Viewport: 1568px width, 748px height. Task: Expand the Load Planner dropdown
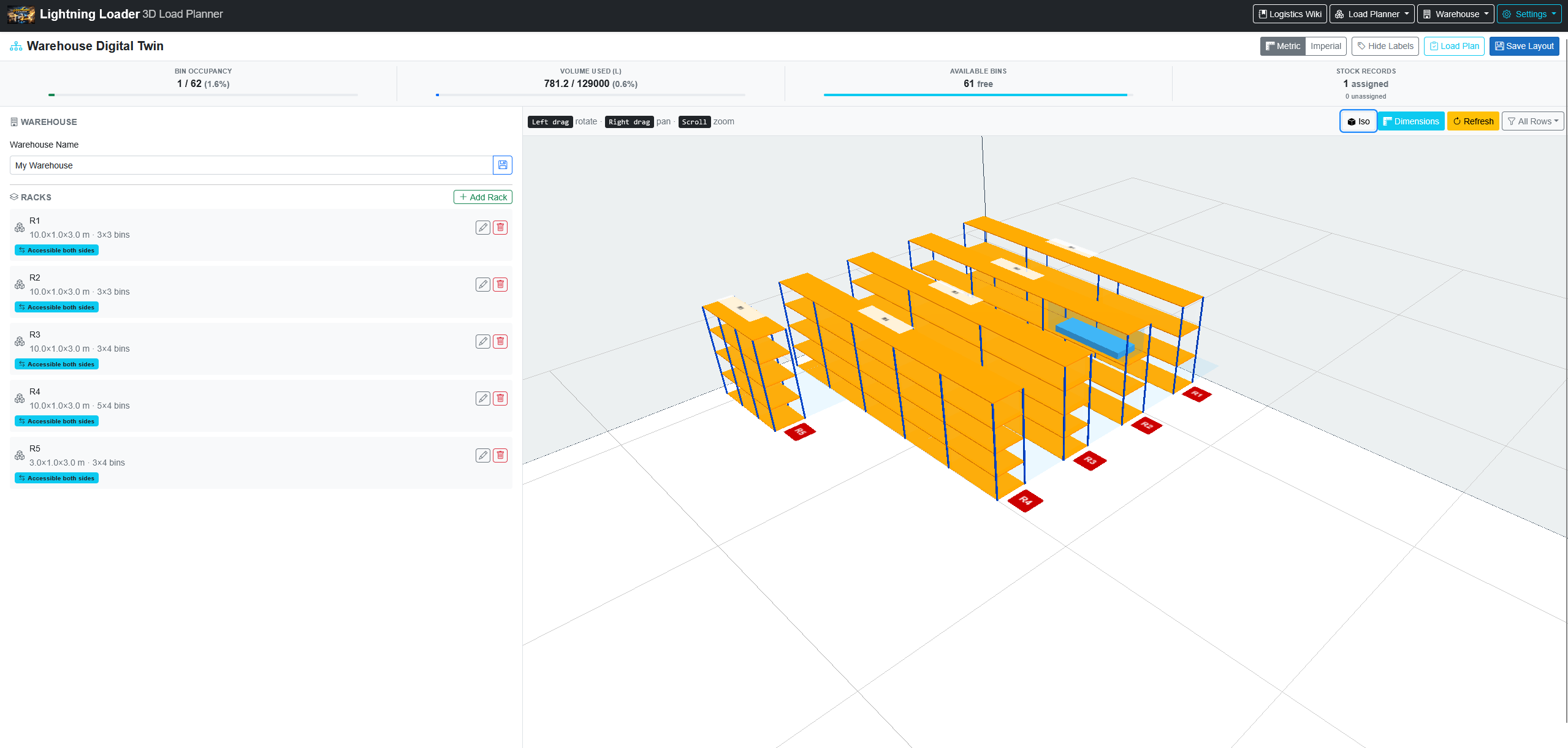coord(1372,13)
